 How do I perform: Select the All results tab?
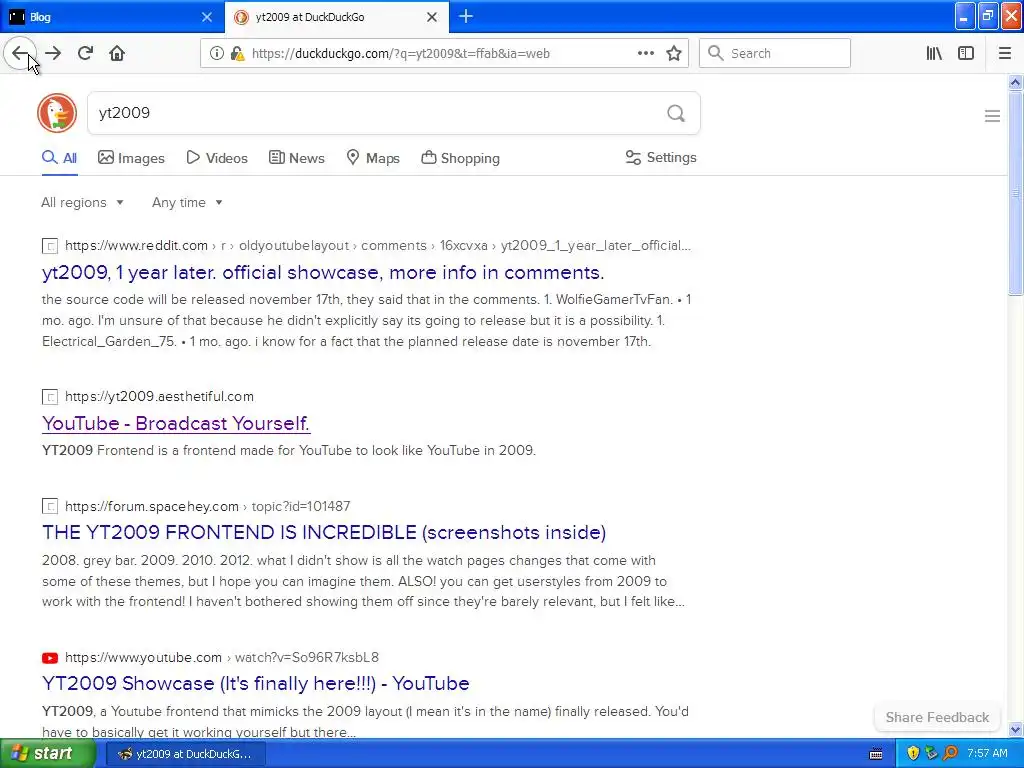[59, 158]
